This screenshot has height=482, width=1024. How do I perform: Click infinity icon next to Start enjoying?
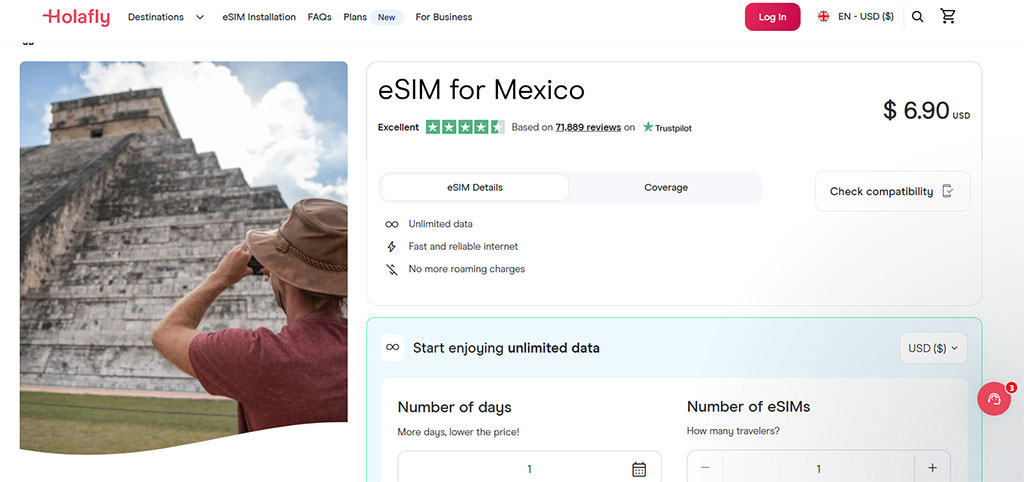(393, 347)
